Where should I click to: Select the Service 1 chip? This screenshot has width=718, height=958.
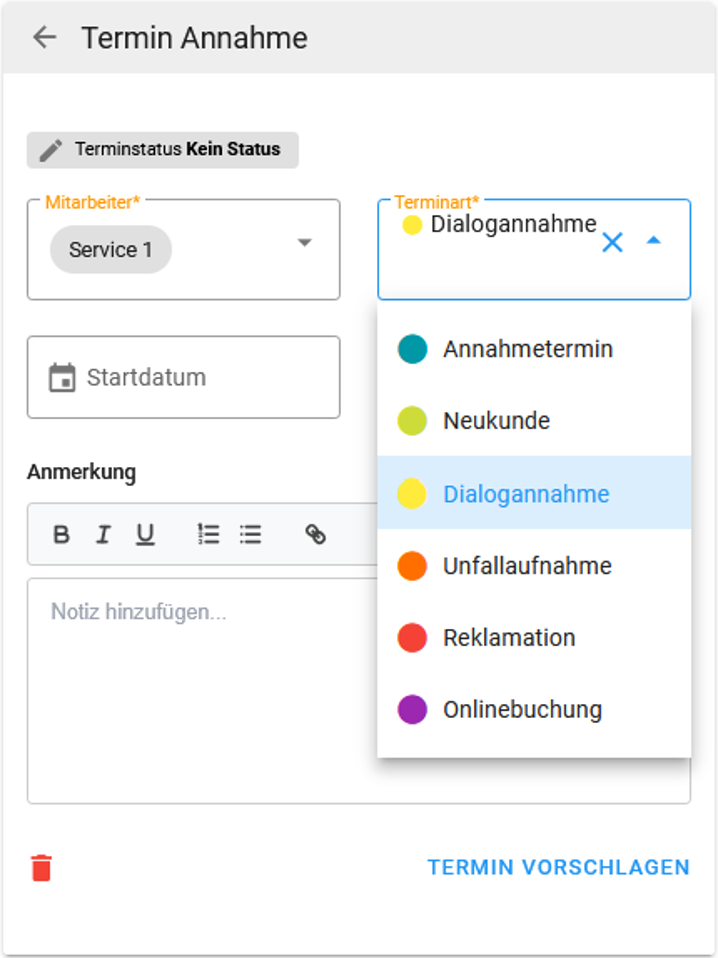click(x=111, y=249)
